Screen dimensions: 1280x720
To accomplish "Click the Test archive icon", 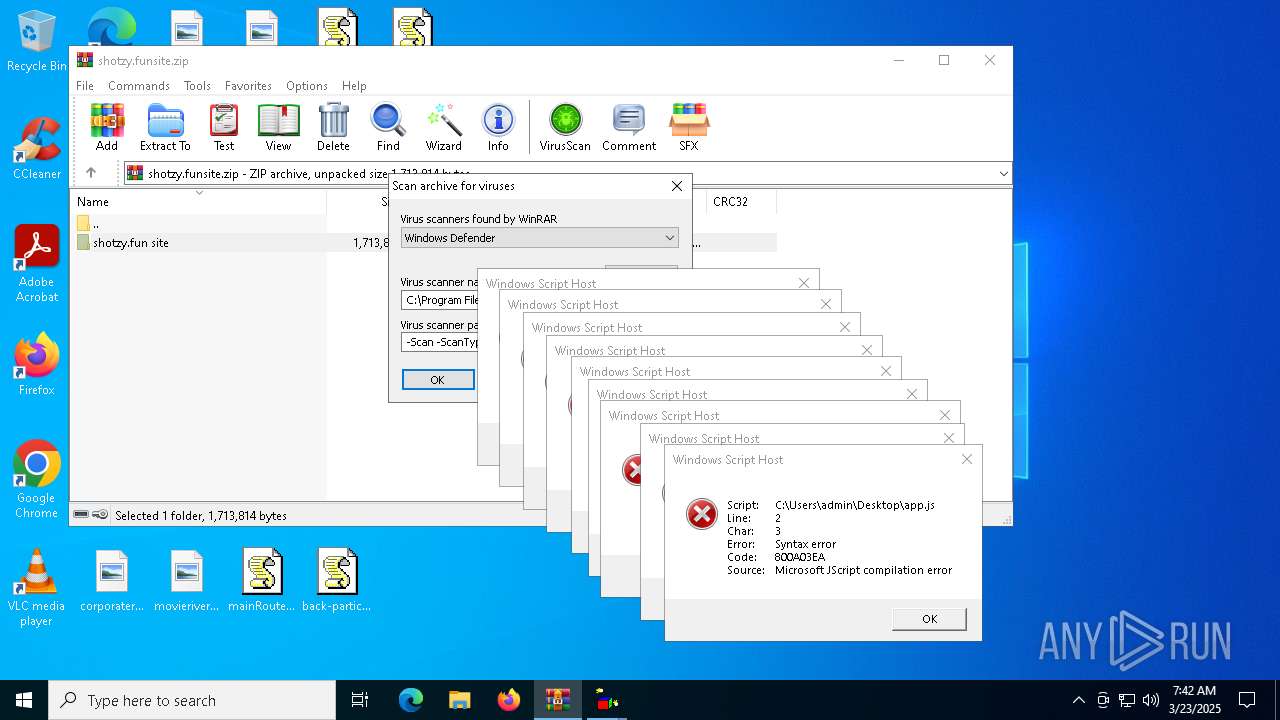I will click(224, 127).
